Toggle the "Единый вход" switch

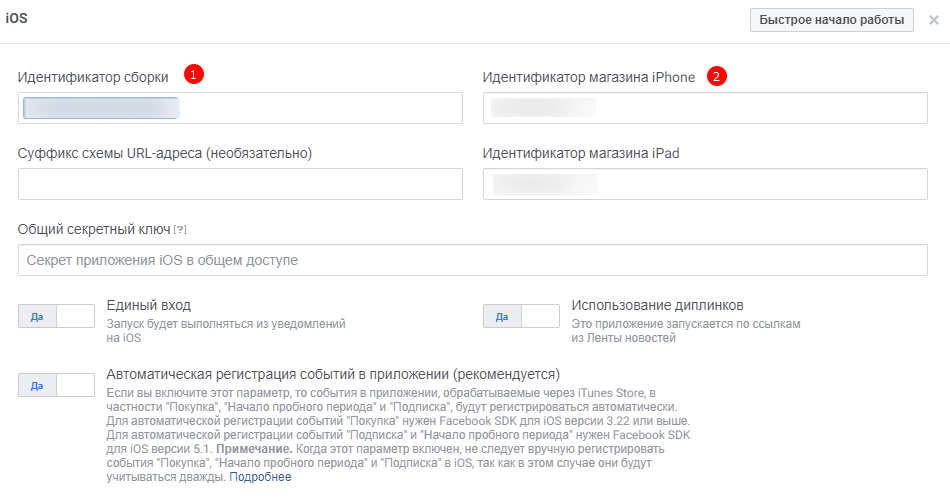[x=56, y=317]
